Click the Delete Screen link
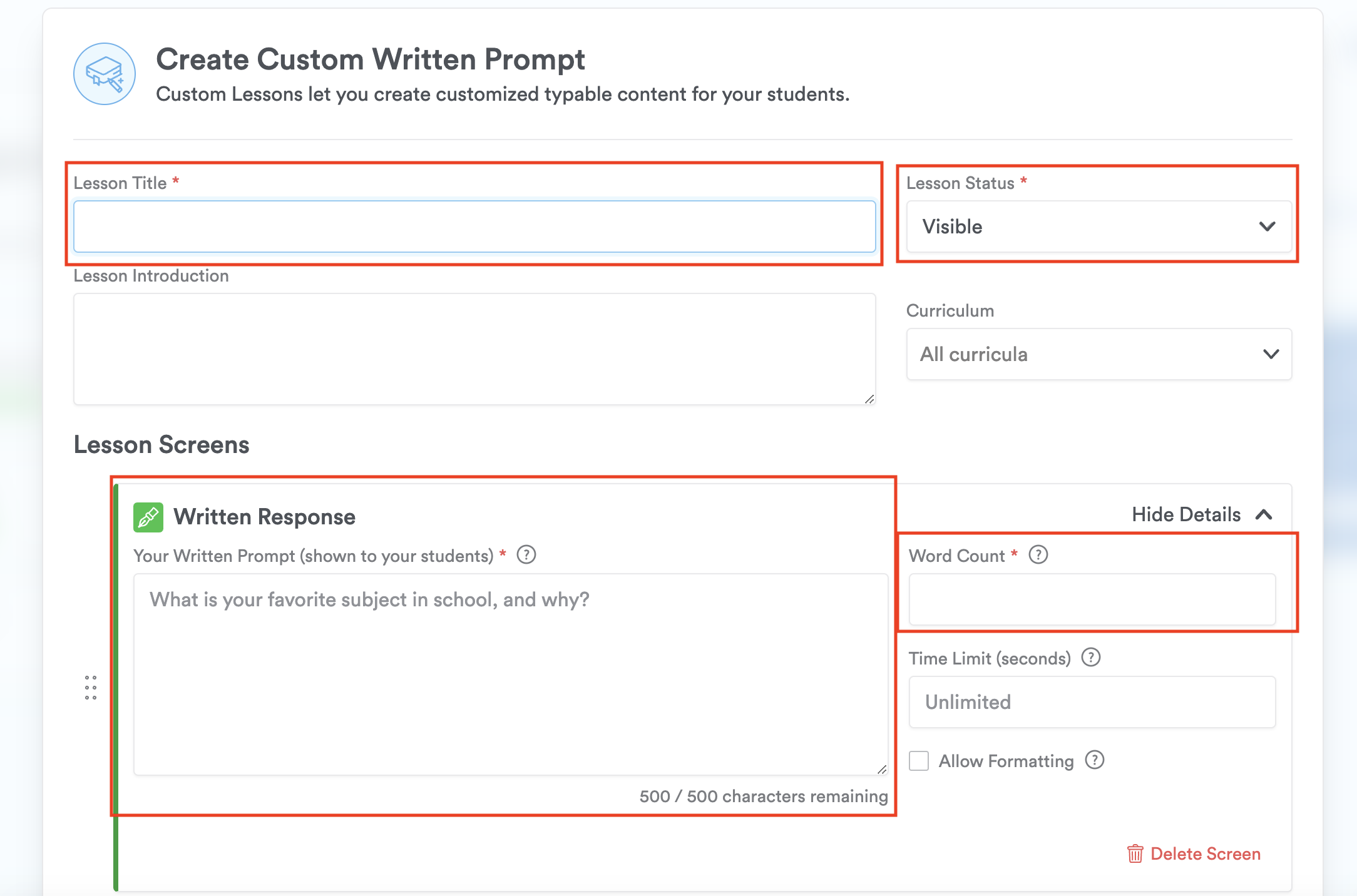Viewport: 1357px width, 896px height. click(1205, 853)
